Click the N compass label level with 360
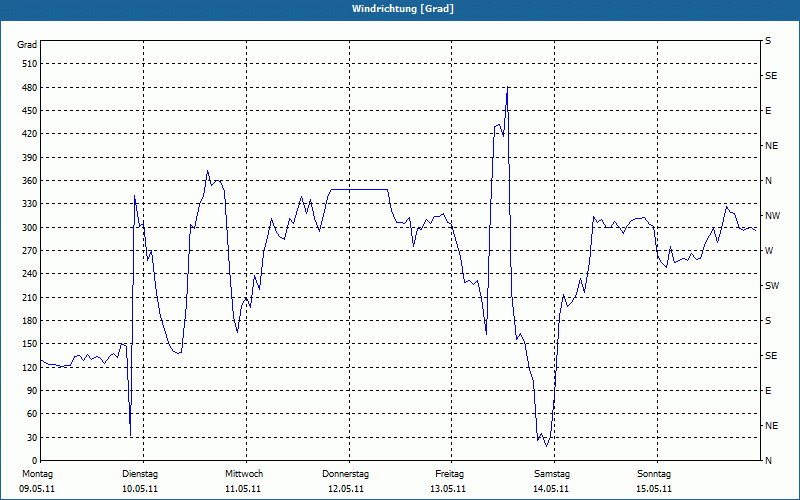Image resolution: width=800 pixels, height=500 pixels. [768, 181]
